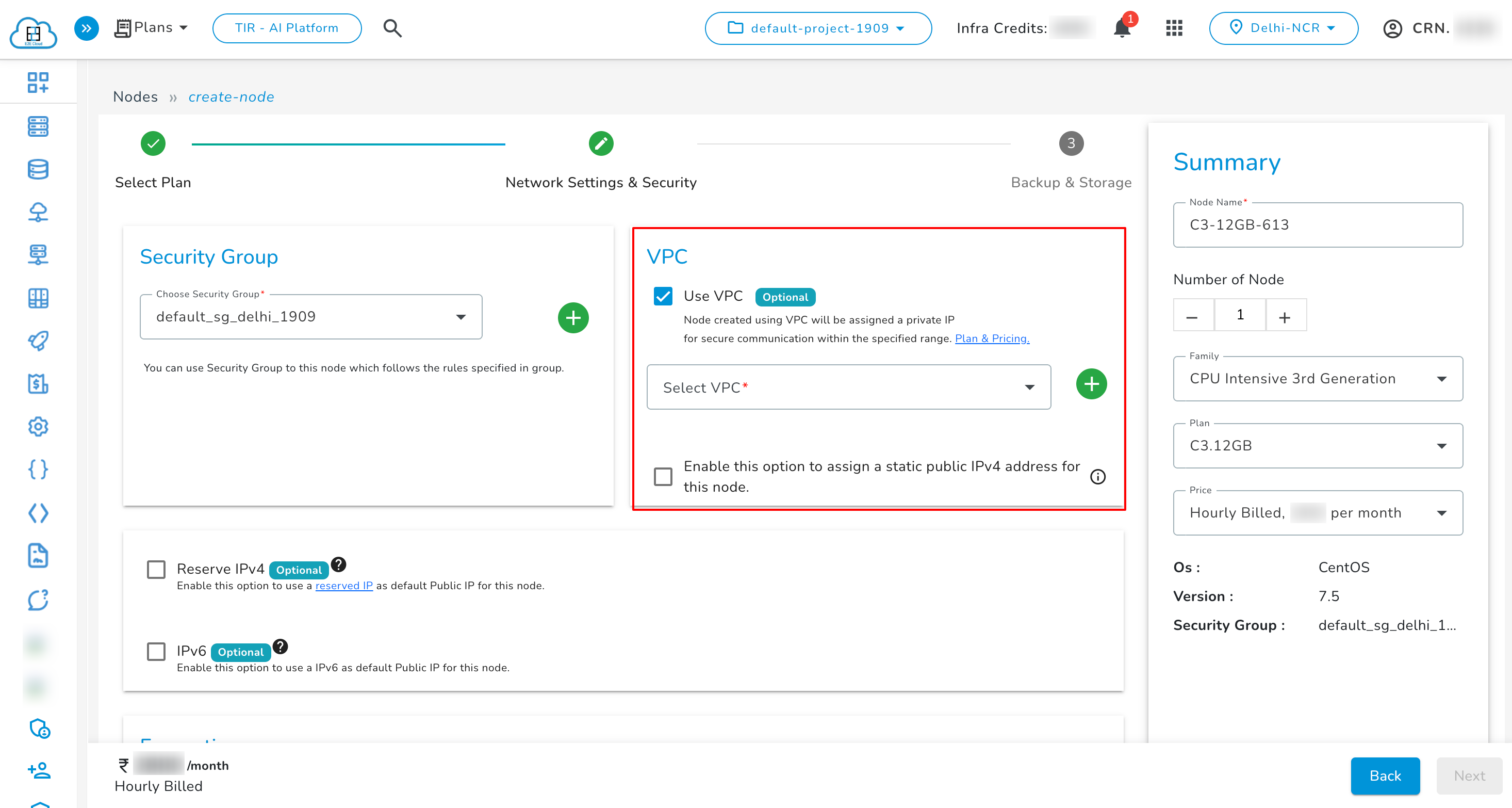
Task: Open the Select VPC dropdown
Action: [849, 387]
